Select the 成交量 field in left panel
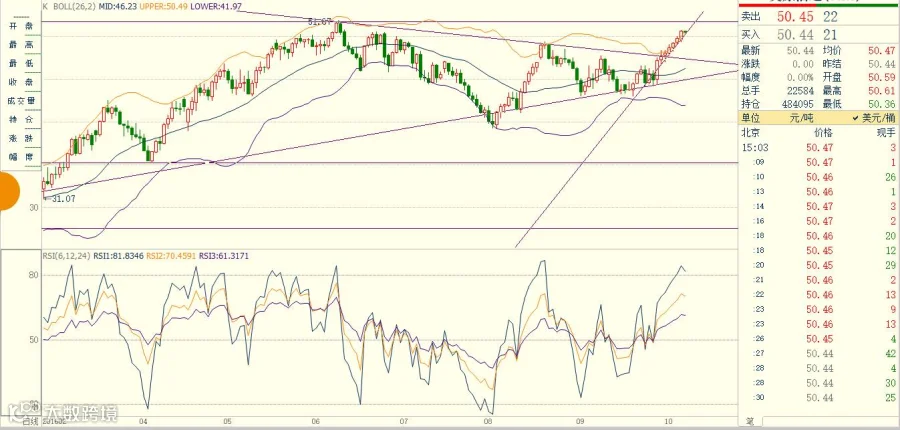Viewport: 900px width, 430px height. tap(21, 101)
